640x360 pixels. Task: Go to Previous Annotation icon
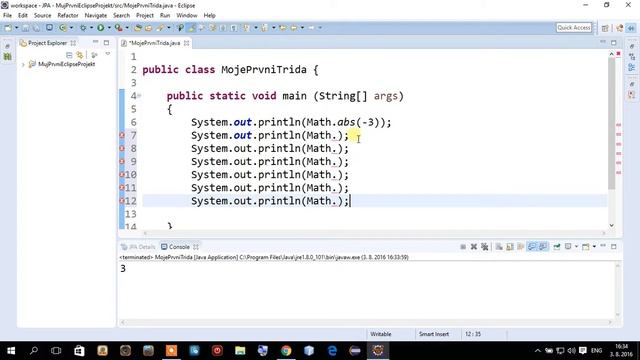point(264,28)
